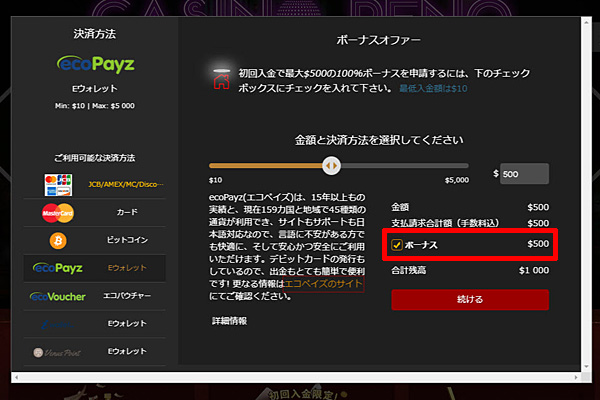Click the $5,000 maximum slider label
Viewport: 600px width, 400px height.
tap(457, 180)
